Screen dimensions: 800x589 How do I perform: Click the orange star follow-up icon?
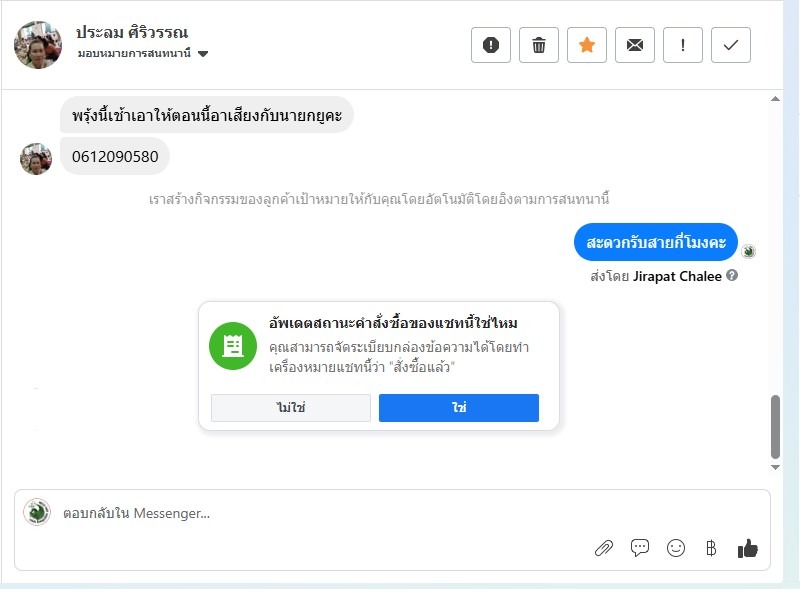[x=587, y=45]
